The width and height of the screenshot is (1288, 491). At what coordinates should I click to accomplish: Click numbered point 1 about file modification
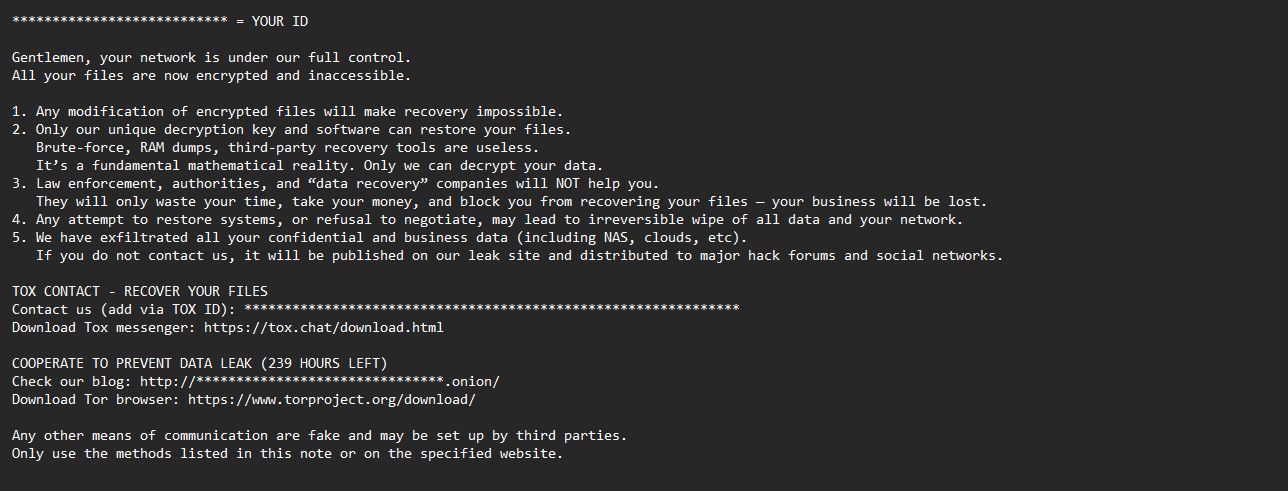click(x=287, y=111)
